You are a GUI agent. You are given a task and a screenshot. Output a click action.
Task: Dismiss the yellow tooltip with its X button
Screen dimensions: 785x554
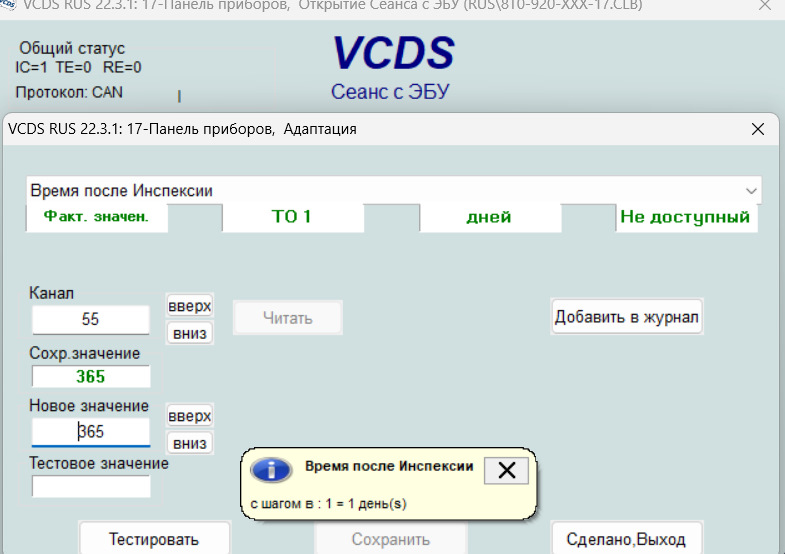pyautogui.click(x=507, y=470)
